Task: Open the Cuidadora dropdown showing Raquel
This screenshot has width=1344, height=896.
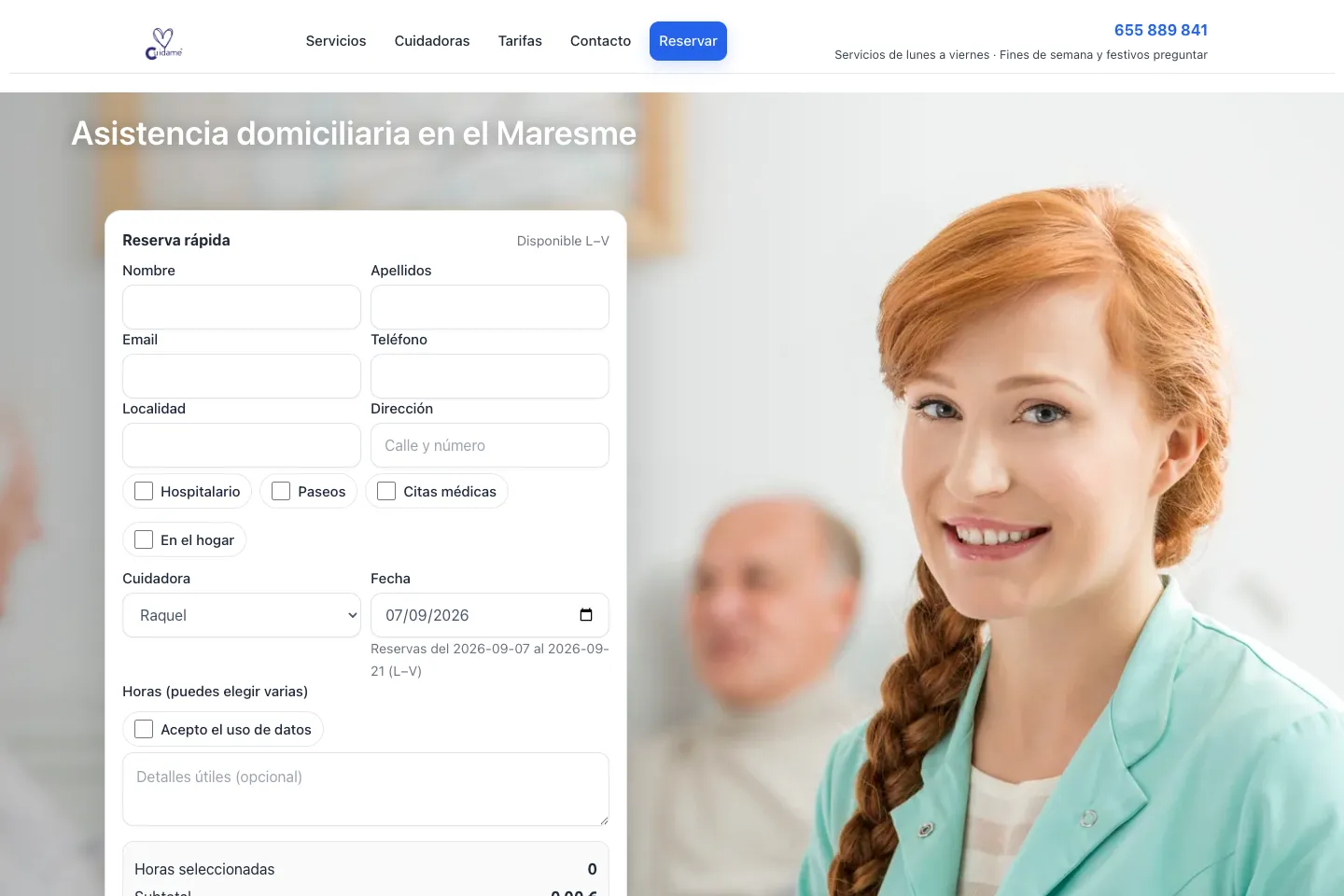Action: click(x=242, y=615)
